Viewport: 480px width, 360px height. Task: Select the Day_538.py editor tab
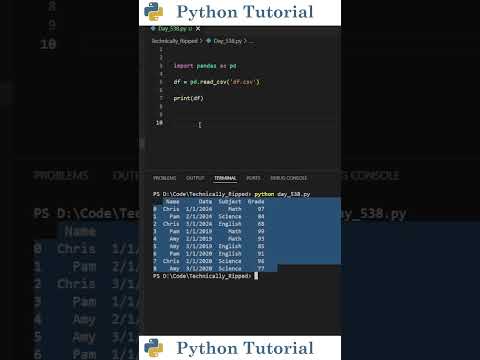point(175,29)
